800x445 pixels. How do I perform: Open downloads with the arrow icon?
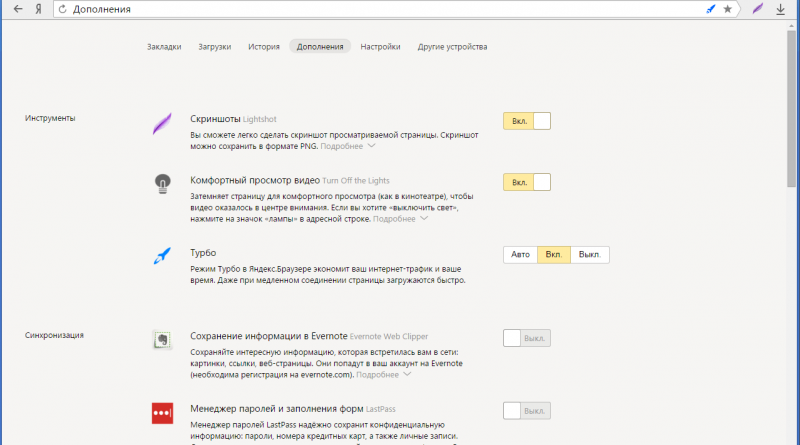[781, 9]
